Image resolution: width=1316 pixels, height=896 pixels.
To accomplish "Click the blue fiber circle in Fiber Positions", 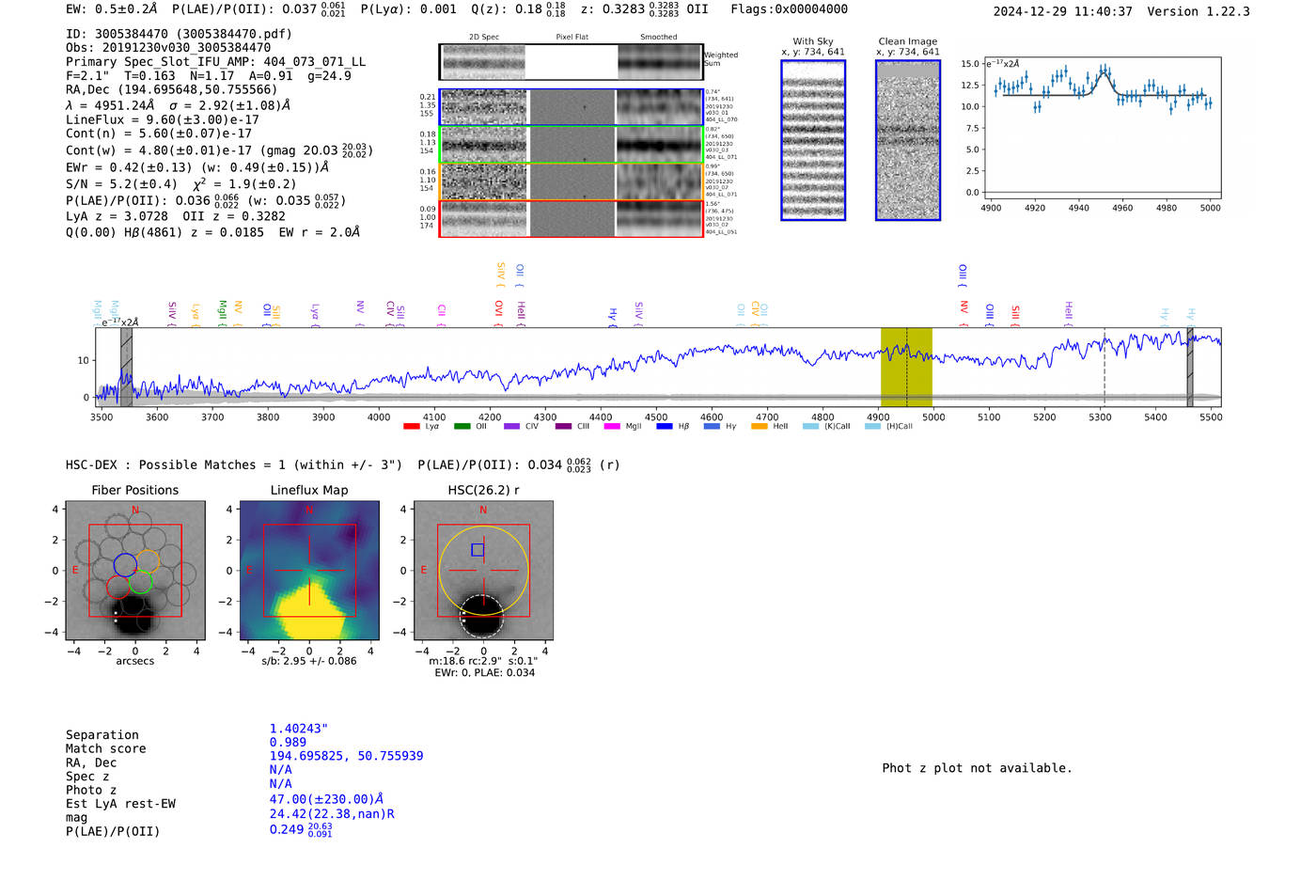I will tap(125, 564).
